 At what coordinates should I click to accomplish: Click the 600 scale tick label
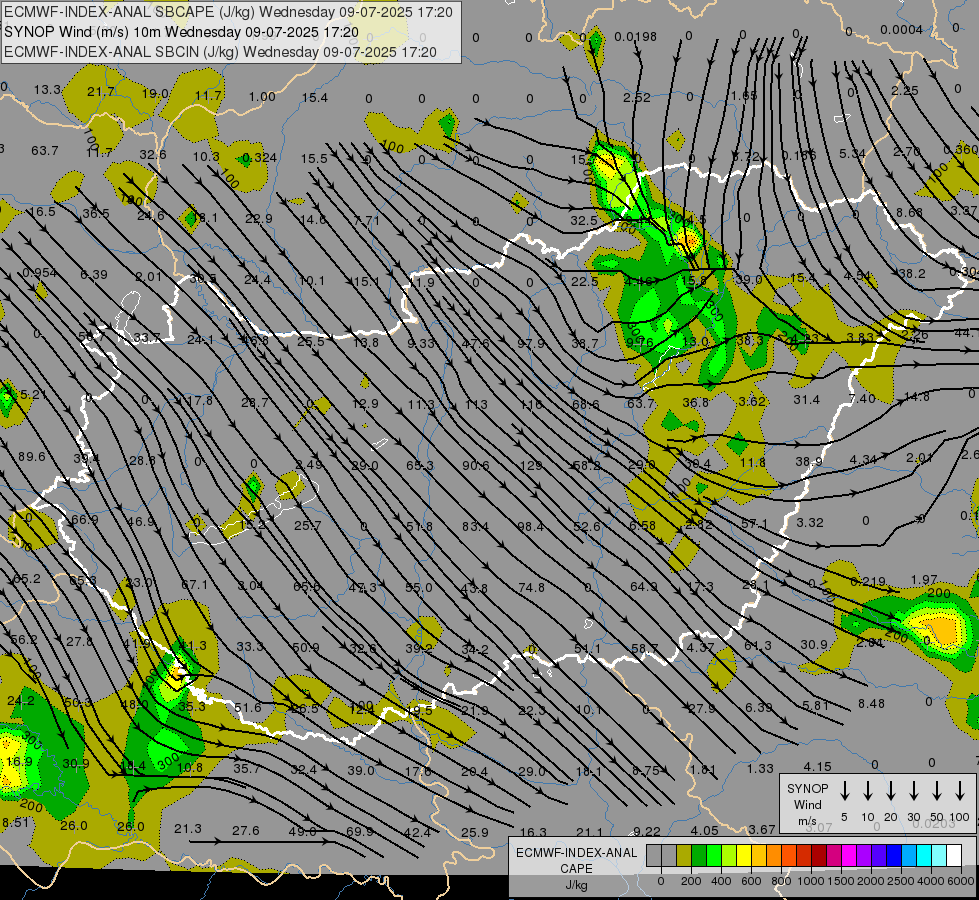pyautogui.click(x=751, y=881)
